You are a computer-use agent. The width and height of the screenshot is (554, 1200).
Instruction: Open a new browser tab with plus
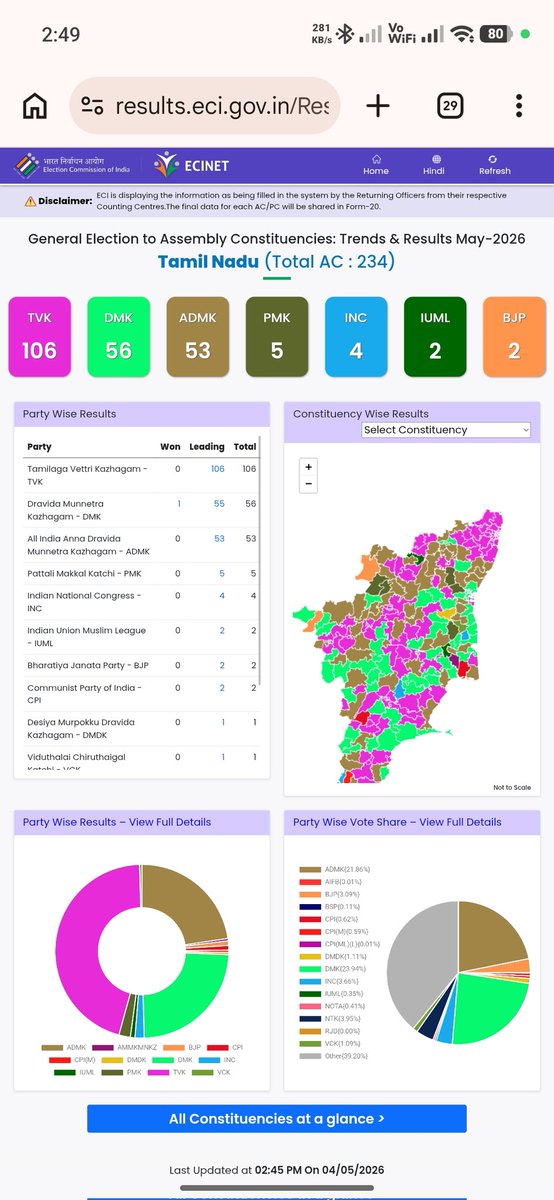[x=377, y=106]
